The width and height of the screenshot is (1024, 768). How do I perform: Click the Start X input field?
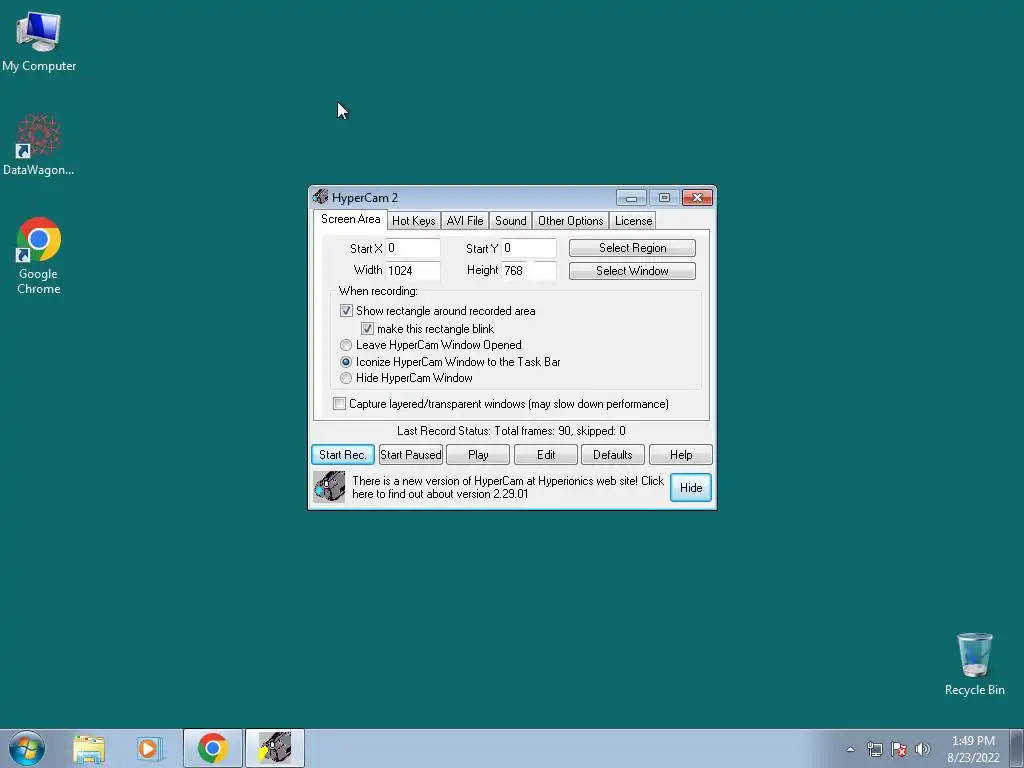413,248
